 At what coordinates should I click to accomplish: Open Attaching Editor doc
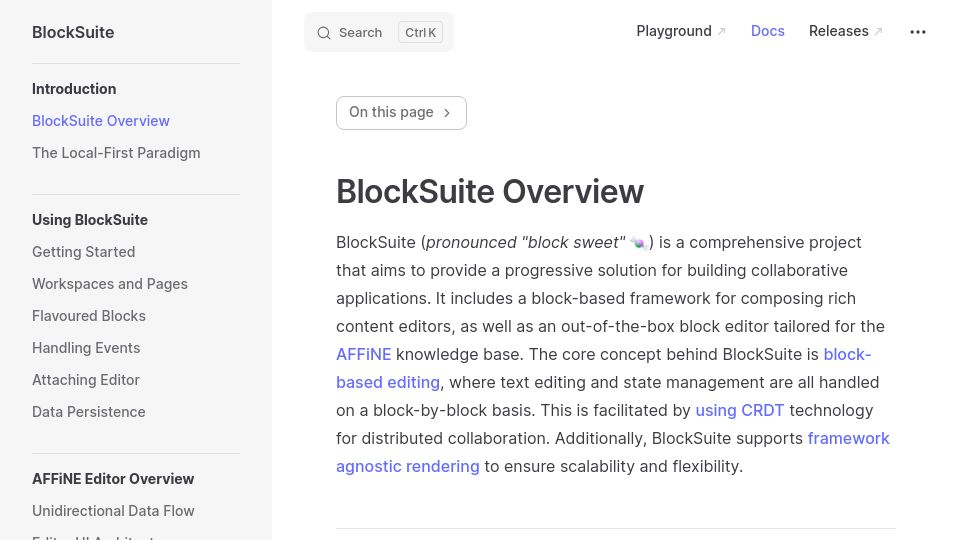(86, 380)
